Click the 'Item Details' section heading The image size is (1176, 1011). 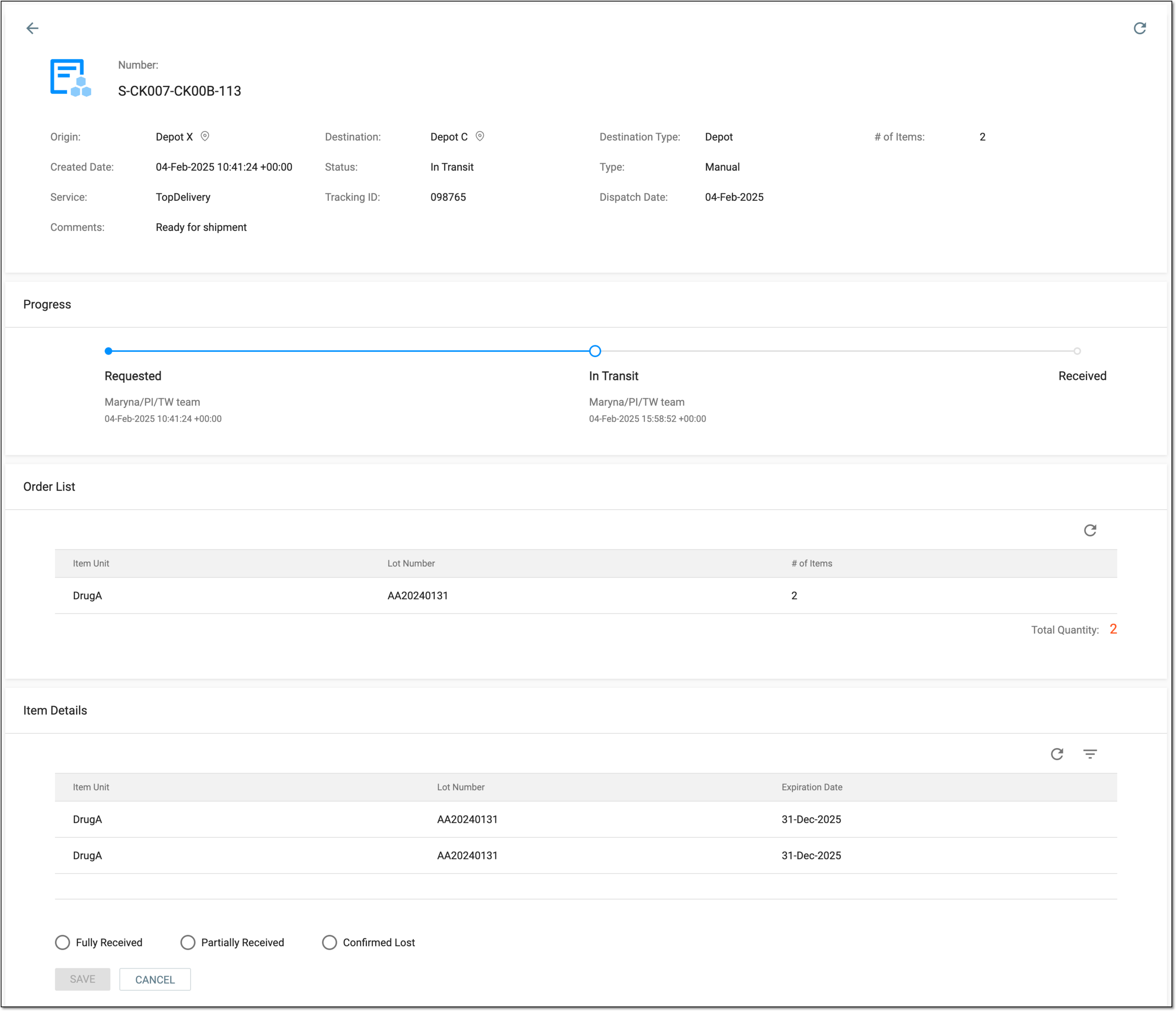click(x=55, y=710)
